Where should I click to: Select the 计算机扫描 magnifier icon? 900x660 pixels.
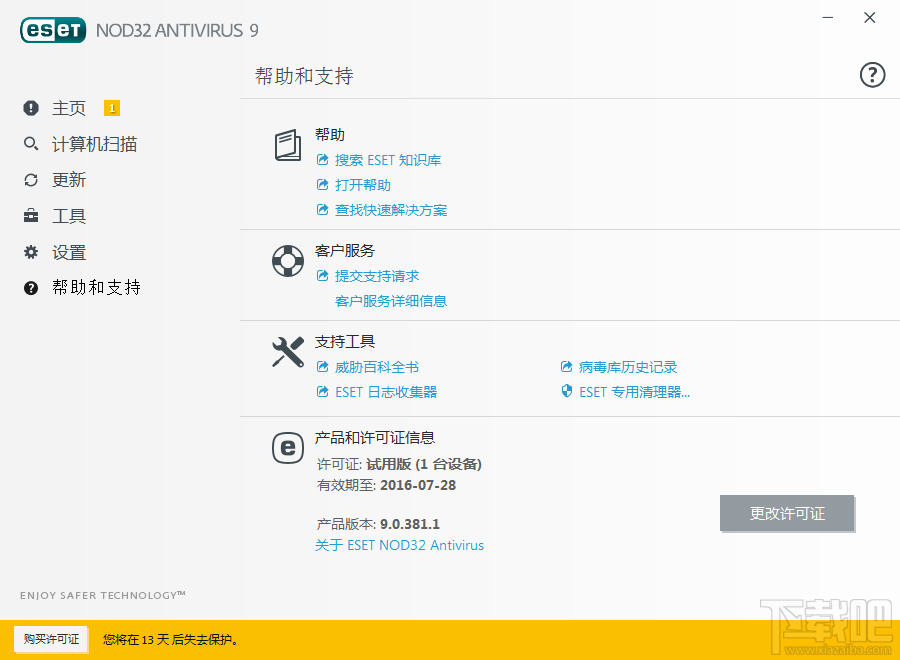click(x=29, y=143)
